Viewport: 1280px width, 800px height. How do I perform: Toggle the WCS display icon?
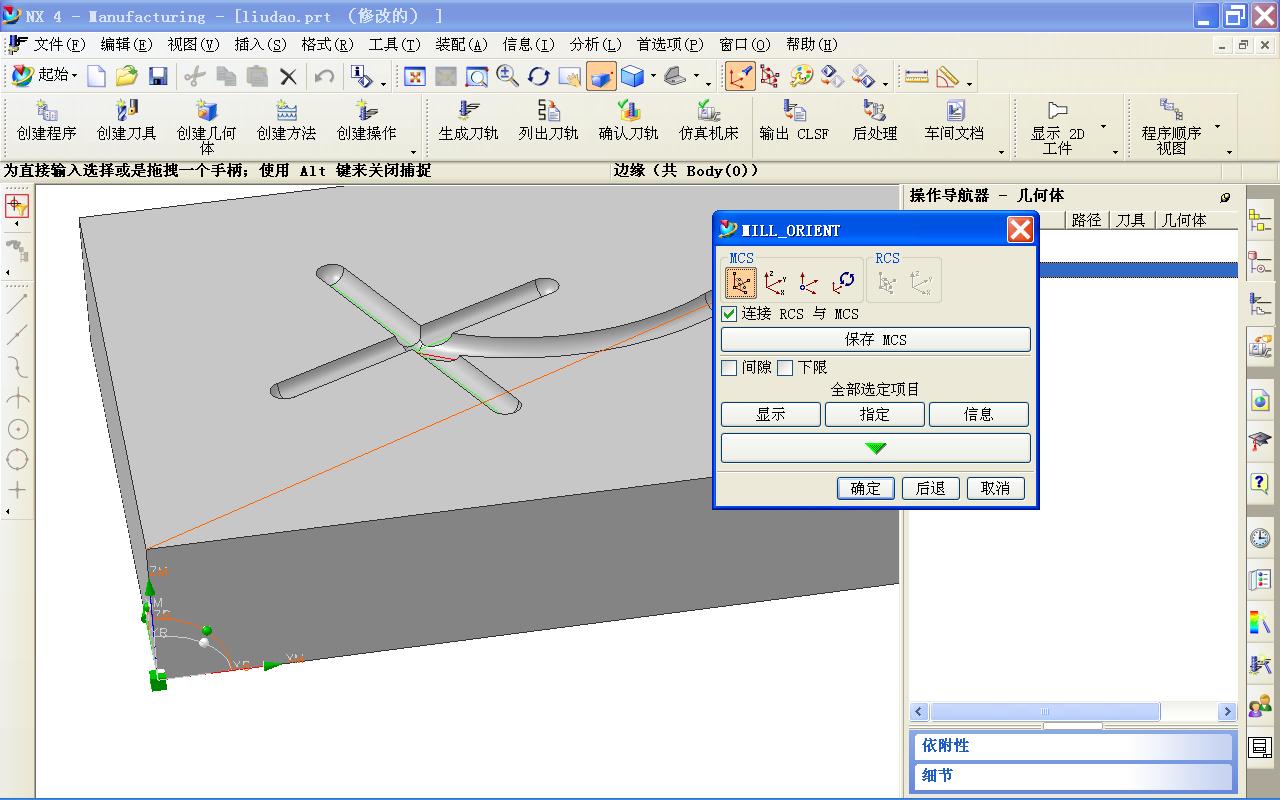[740, 76]
